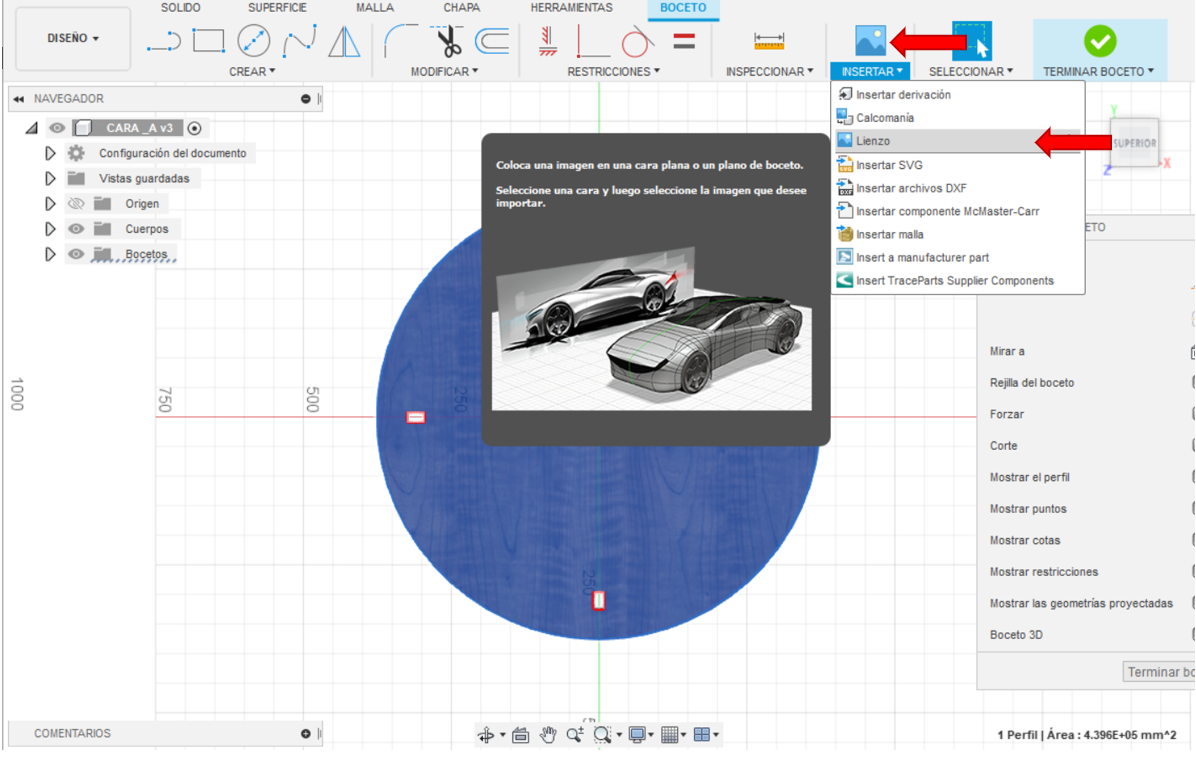The height and width of the screenshot is (757, 1196).
Task: Switch to the SOLIDO tab
Action: tap(181, 8)
